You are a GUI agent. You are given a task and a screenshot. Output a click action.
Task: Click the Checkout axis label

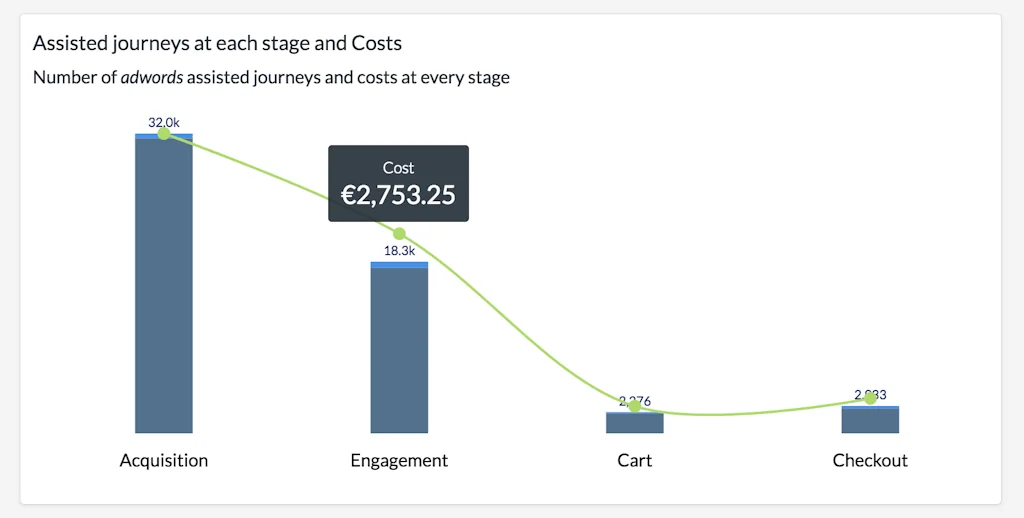[870, 461]
